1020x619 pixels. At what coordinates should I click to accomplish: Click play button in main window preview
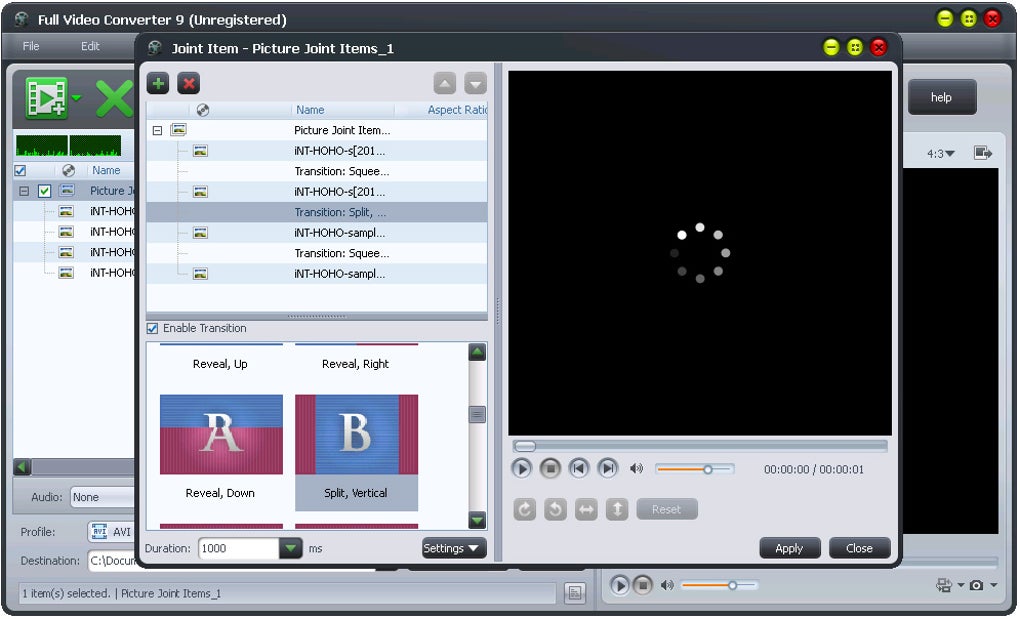[x=619, y=585]
